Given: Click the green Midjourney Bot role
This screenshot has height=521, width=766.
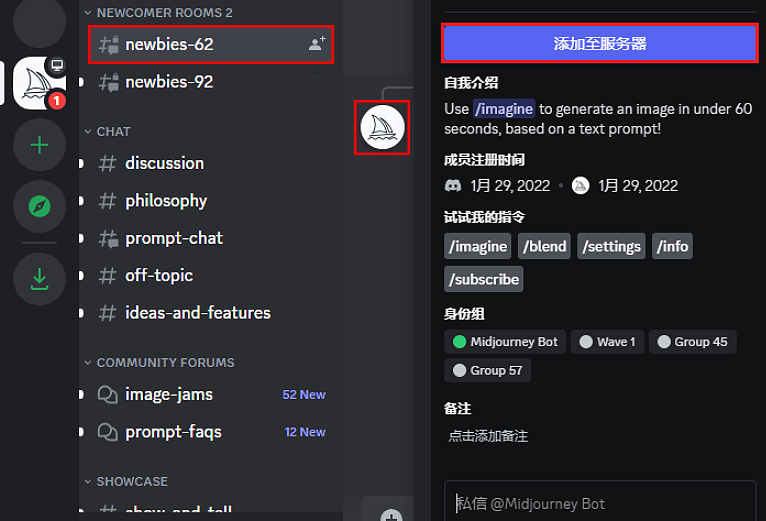Looking at the screenshot, I should click(505, 342).
